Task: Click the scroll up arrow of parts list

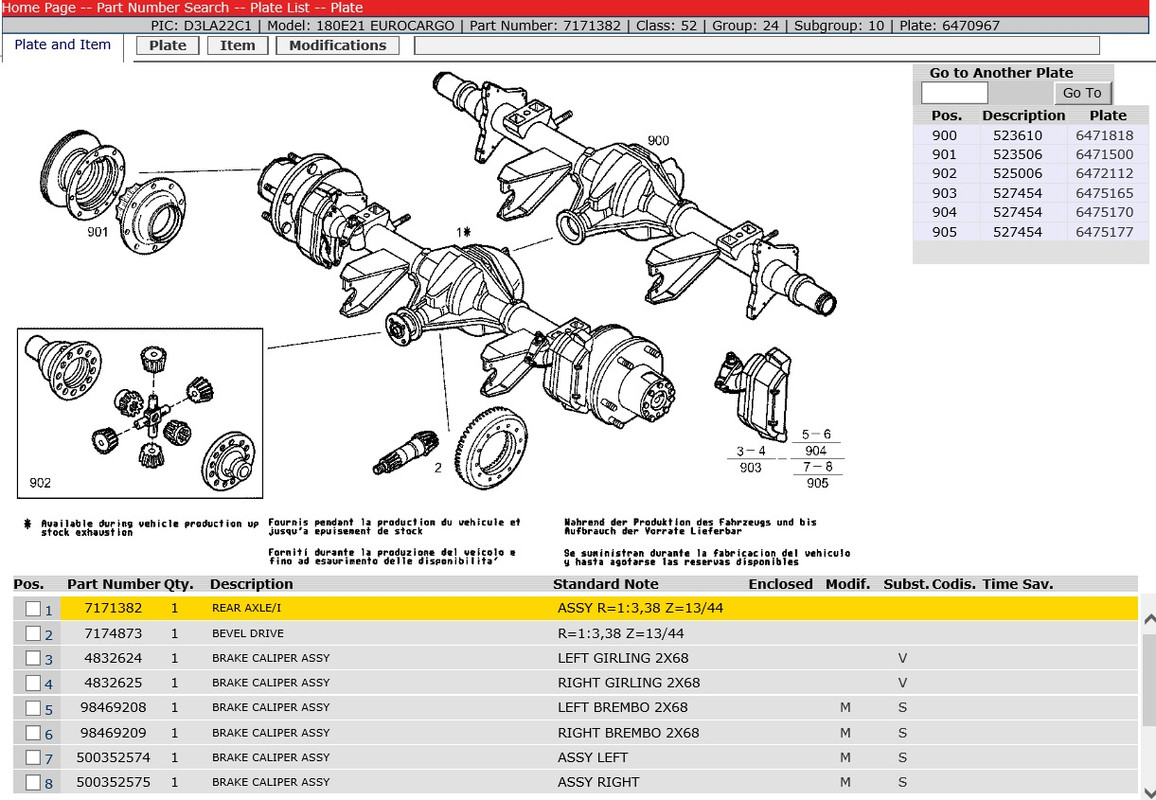Action: click(1149, 621)
